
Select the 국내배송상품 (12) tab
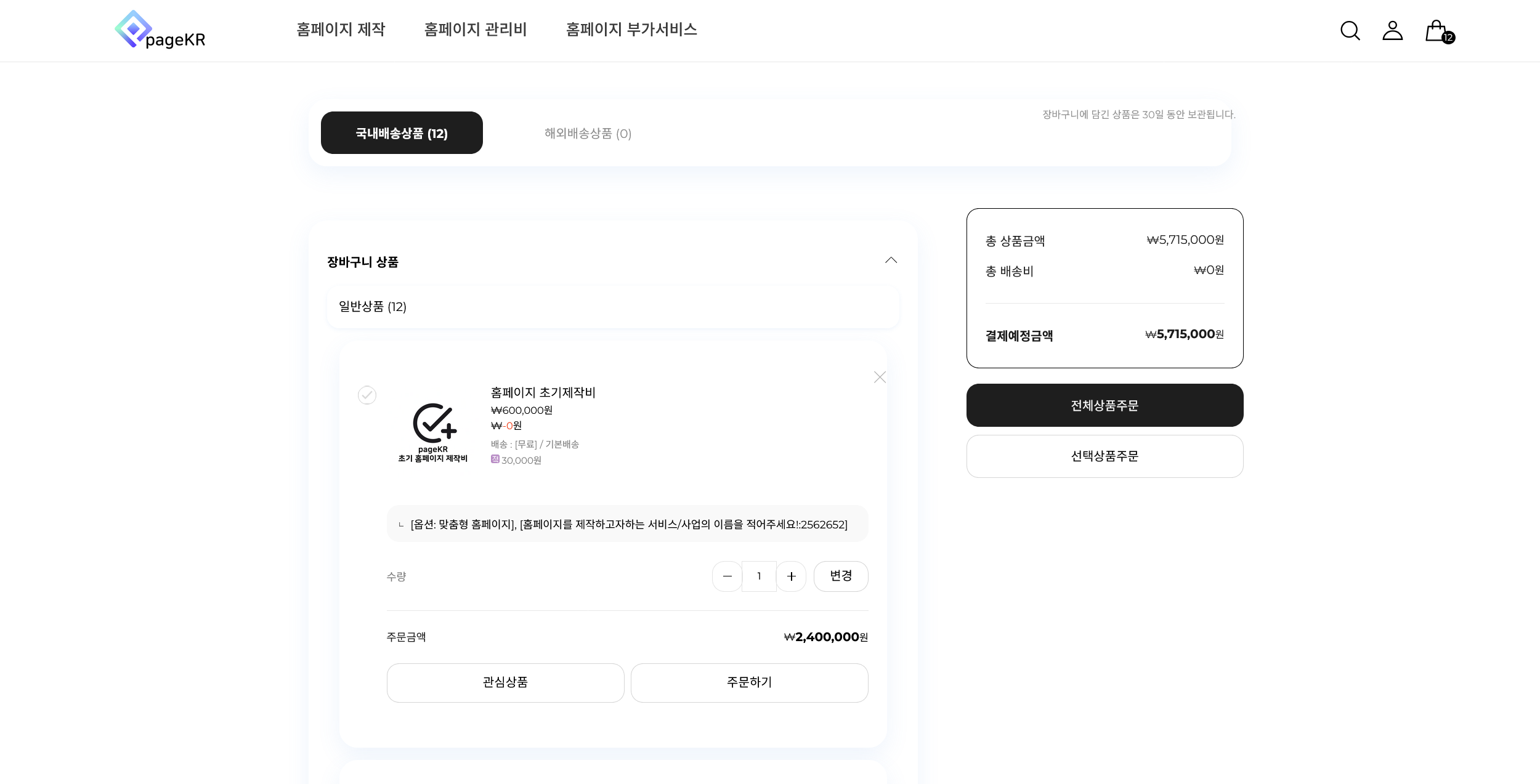click(x=402, y=133)
